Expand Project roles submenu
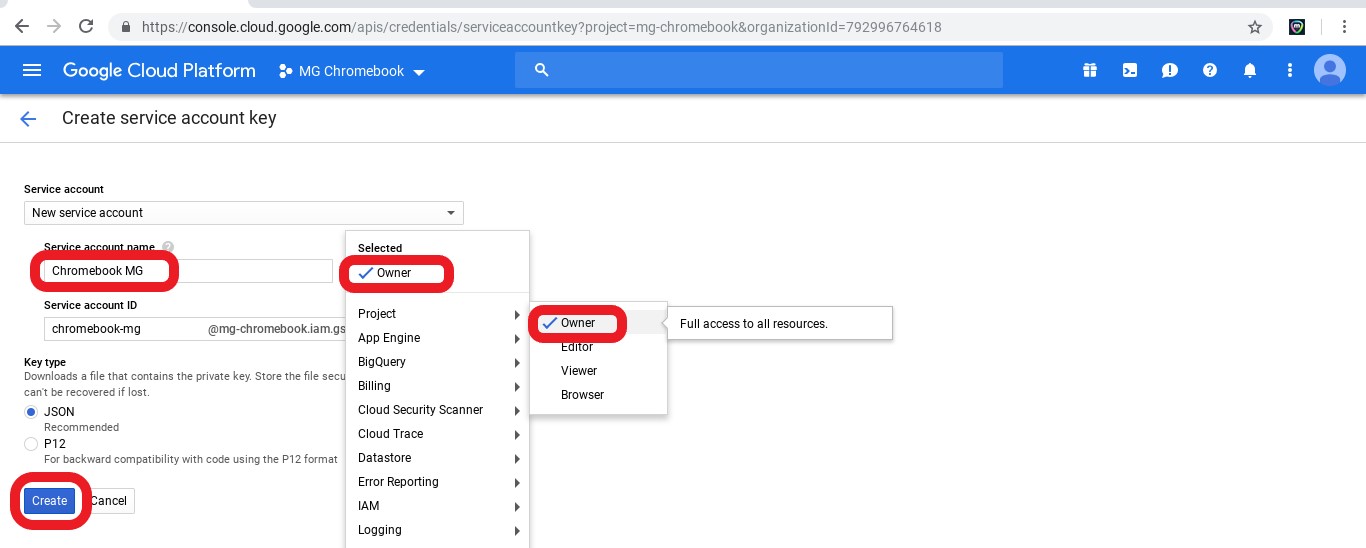This screenshot has height=548, width=1366. point(437,314)
